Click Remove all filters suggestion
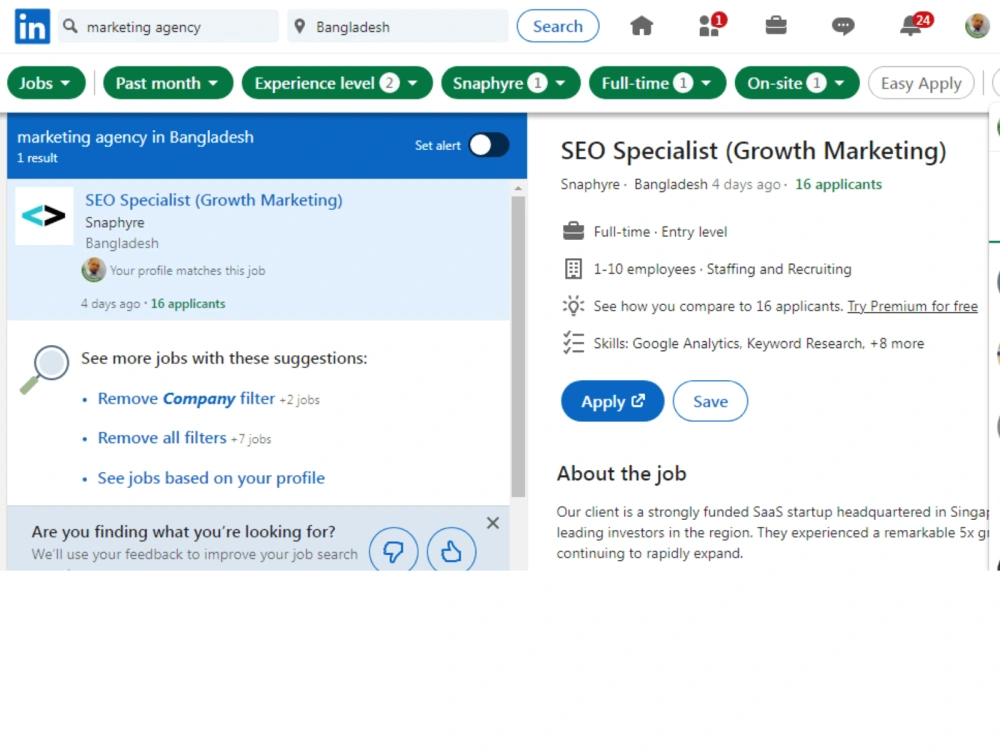Viewport: 1000px width, 750px height. pos(162,438)
